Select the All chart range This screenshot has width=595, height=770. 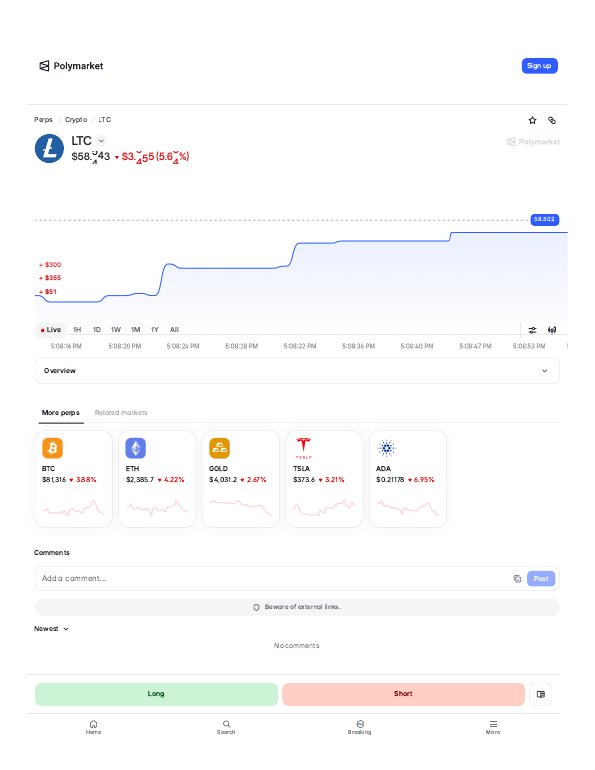point(174,330)
